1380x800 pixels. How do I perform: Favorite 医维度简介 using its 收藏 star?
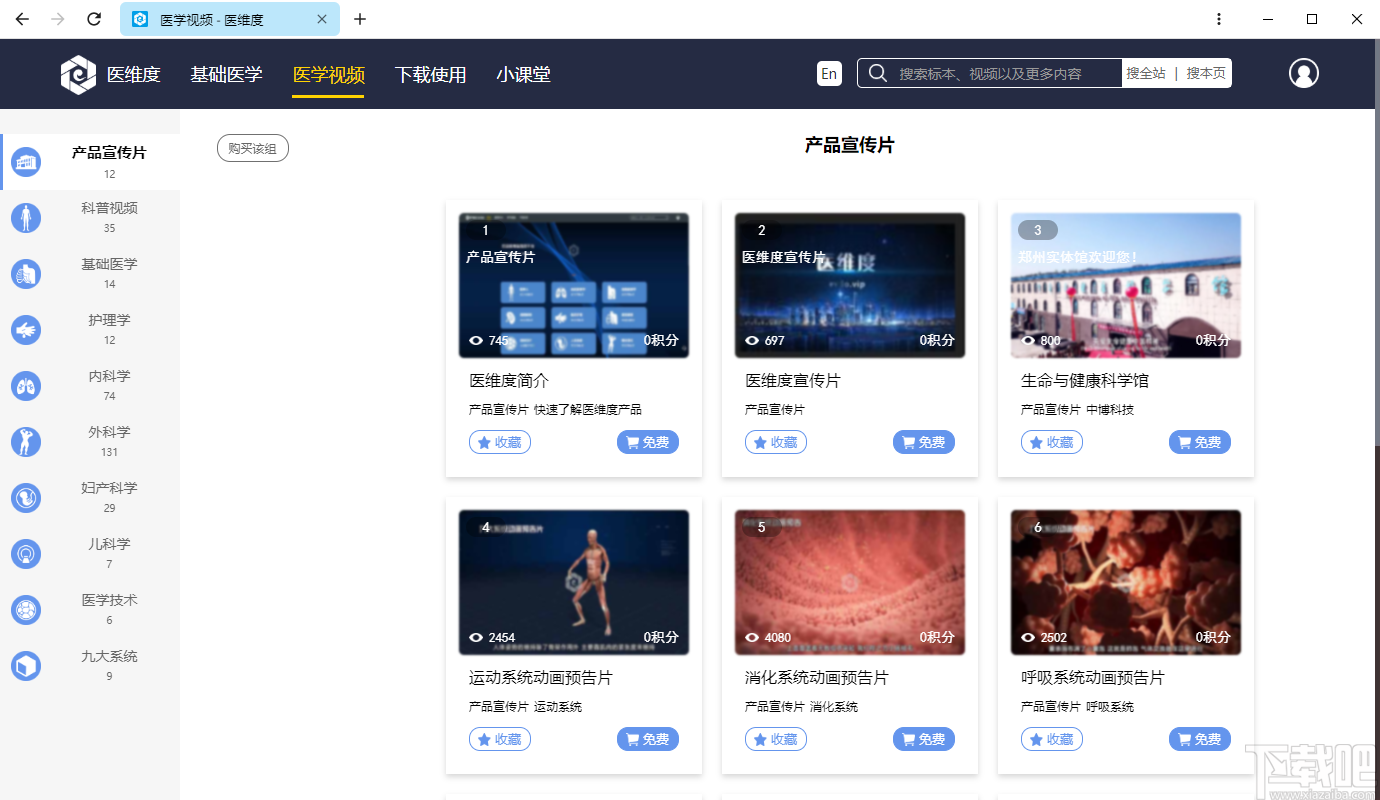coord(499,441)
